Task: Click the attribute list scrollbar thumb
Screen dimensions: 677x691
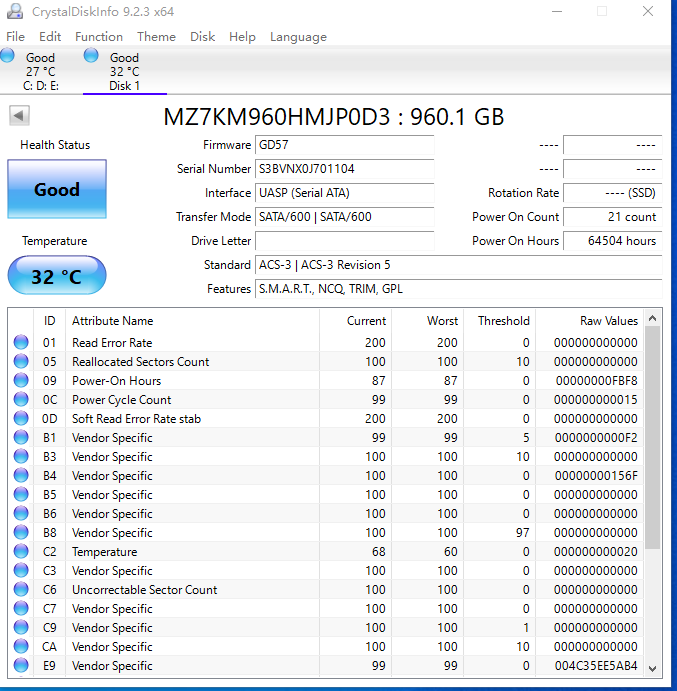Action: (x=653, y=438)
